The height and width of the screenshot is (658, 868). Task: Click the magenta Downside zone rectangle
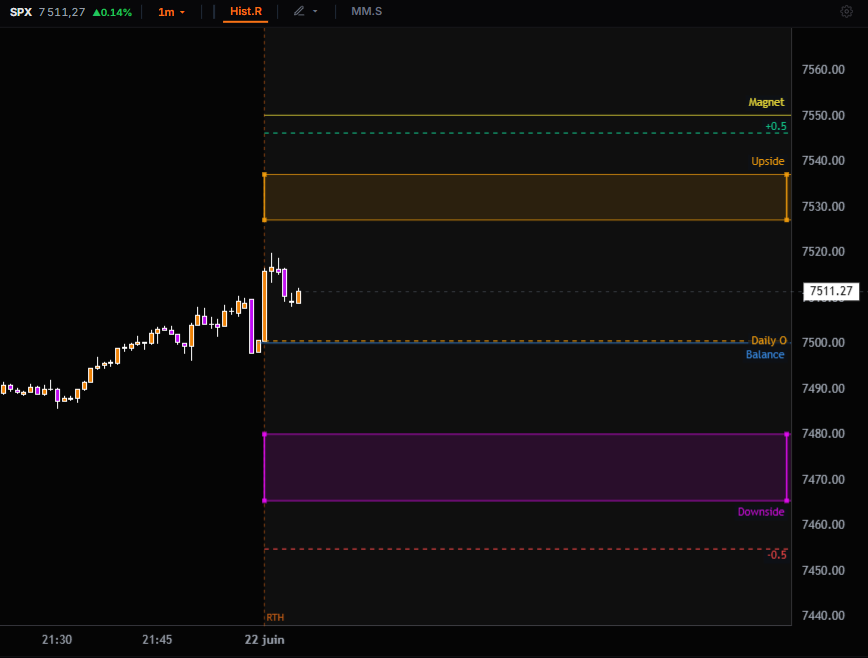[x=525, y=468]
